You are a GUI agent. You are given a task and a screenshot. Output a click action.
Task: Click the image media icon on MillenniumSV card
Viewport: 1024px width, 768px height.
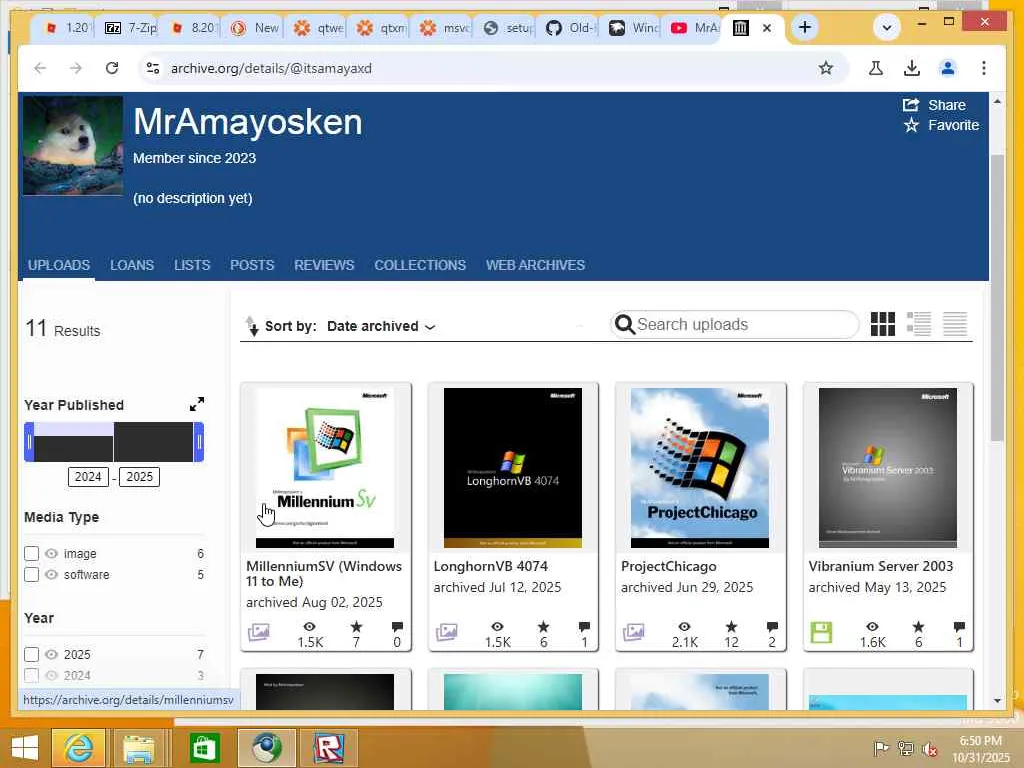coord(259,632)
